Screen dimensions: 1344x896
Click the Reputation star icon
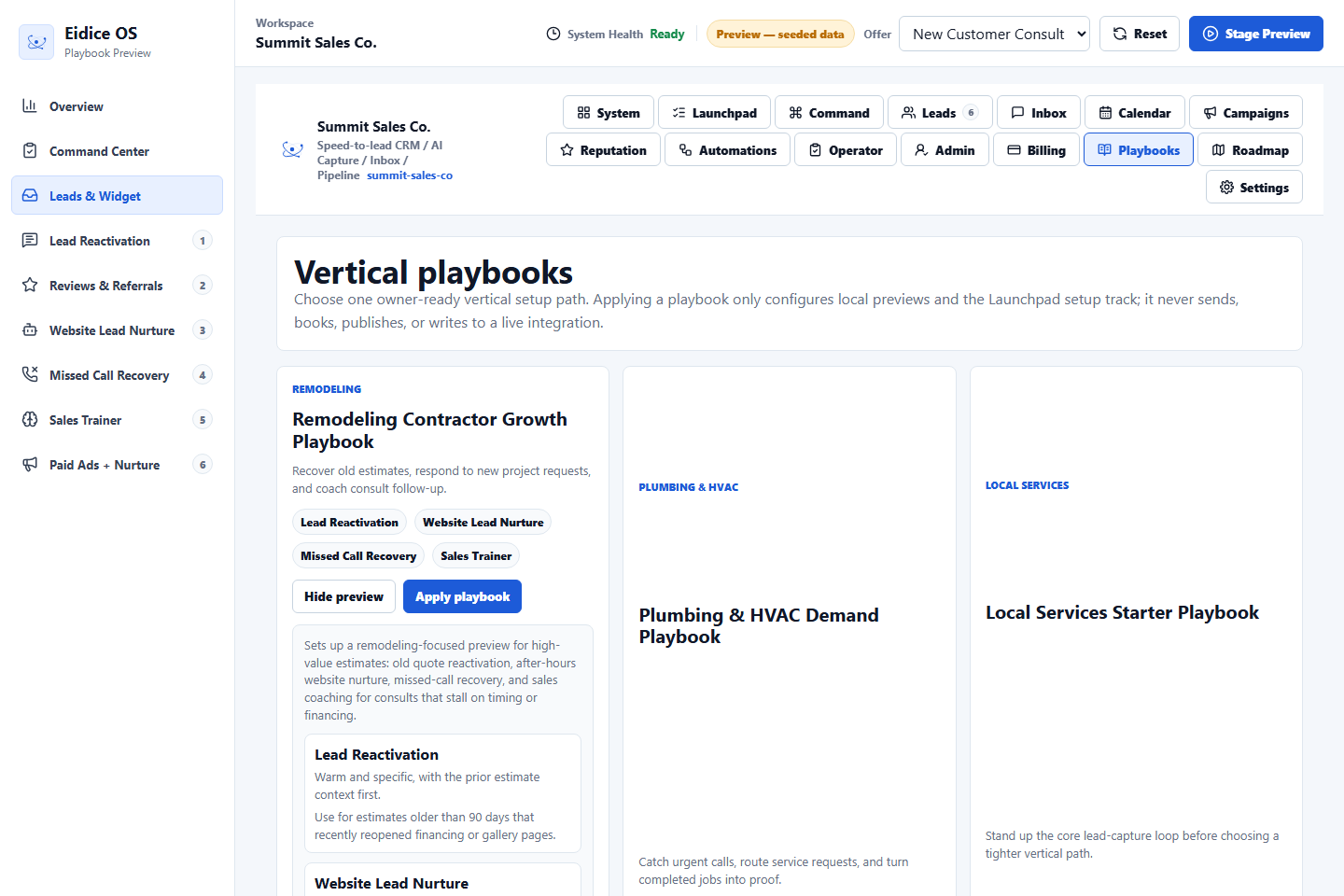point(567,149)
